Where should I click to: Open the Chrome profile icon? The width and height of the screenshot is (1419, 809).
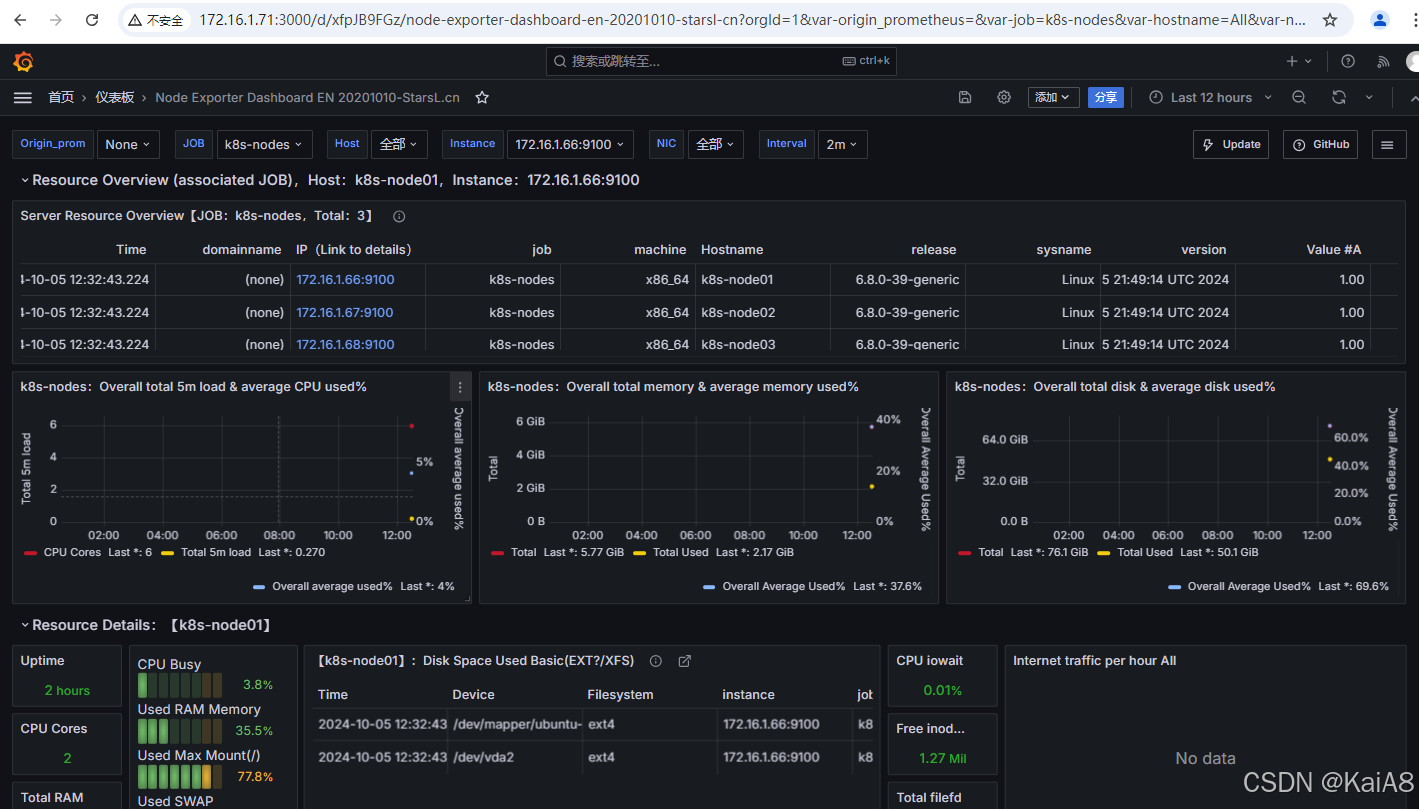point(1380,20)
